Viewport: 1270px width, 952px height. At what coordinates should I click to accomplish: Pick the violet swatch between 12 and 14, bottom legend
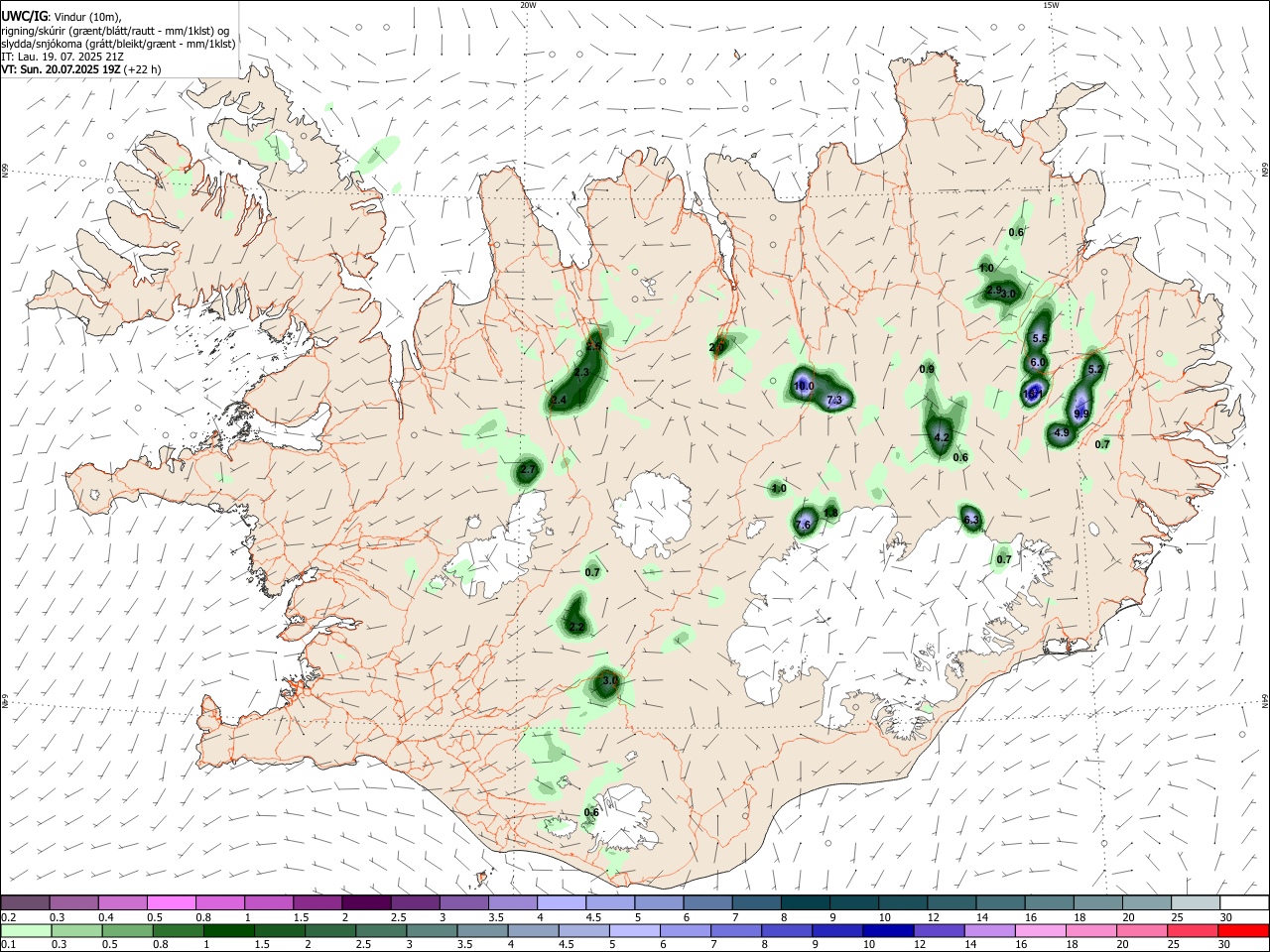(937, 931)
